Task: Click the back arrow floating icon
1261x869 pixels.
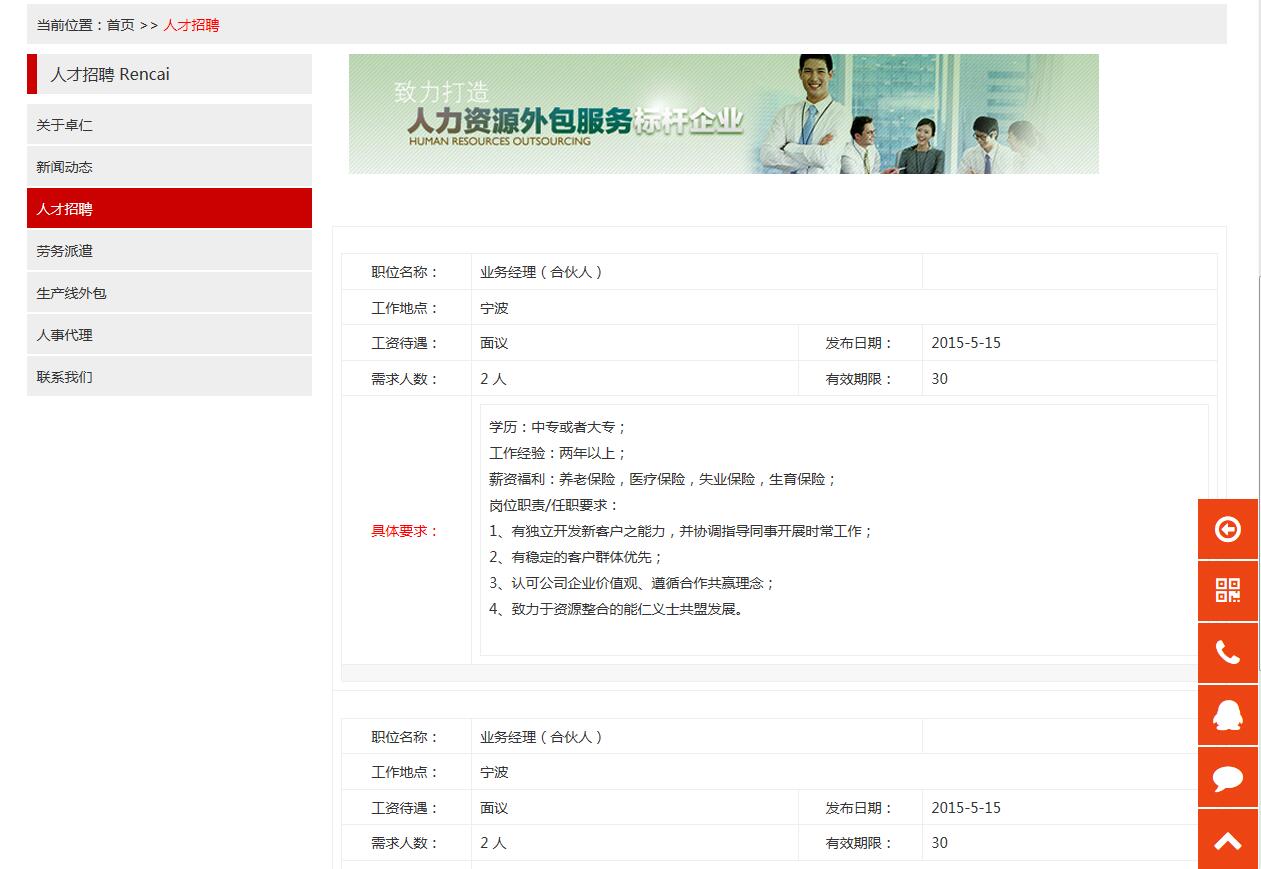Action: point(1228,529)
